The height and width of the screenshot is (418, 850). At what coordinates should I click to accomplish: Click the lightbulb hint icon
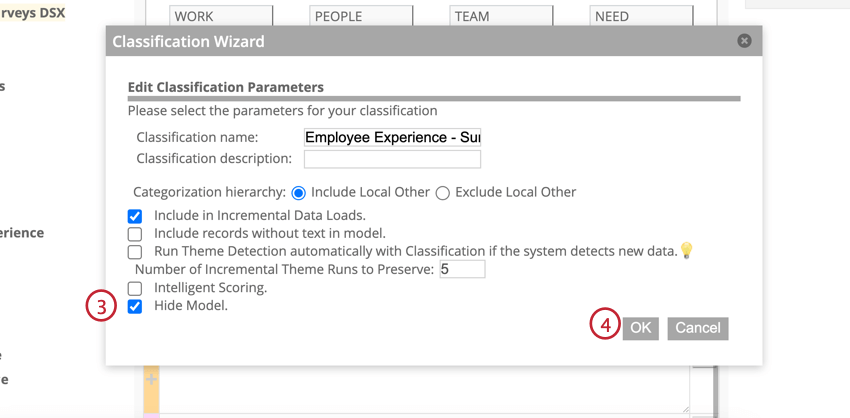coord(687,250)
